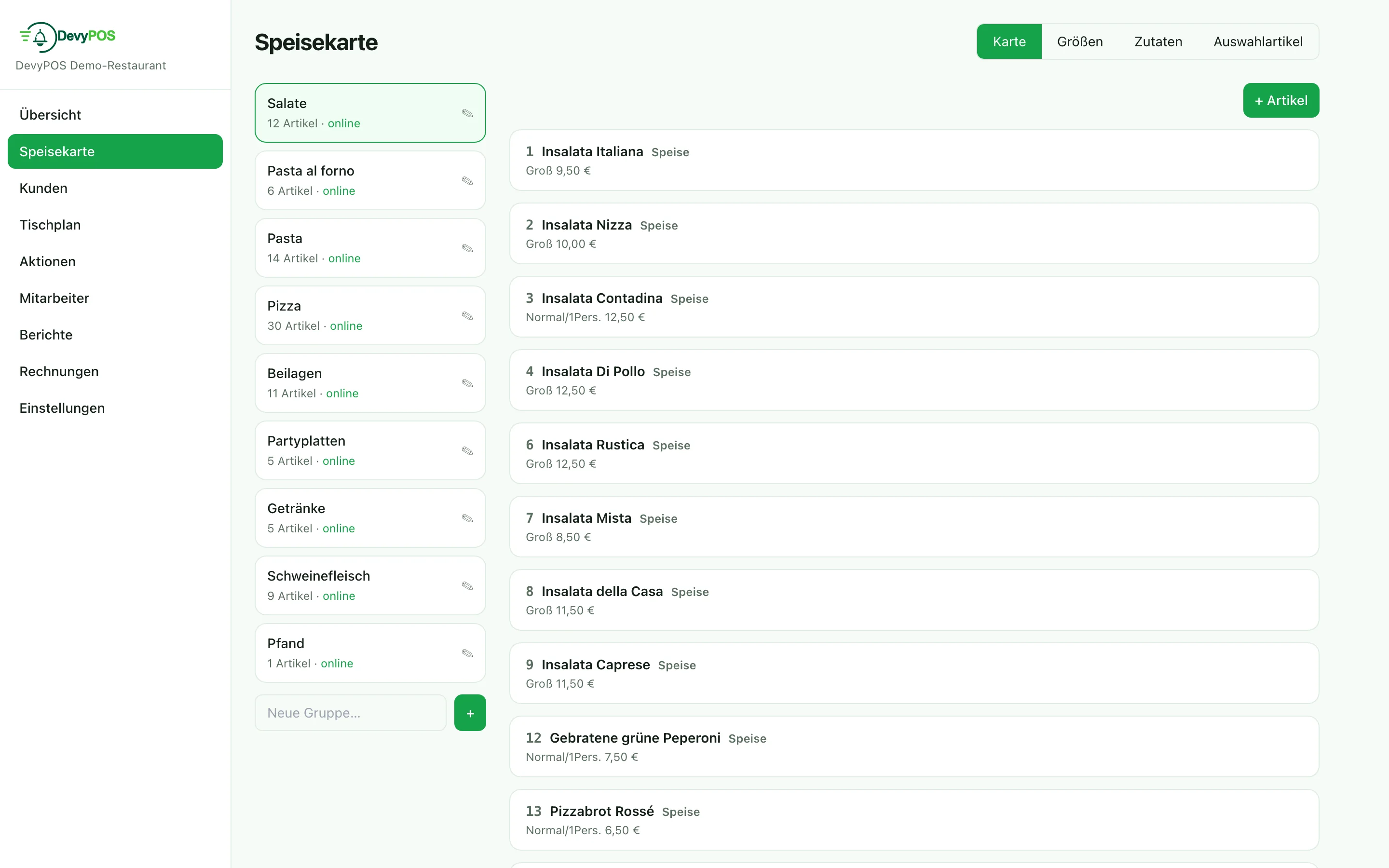This screenshot has height=868, width=1389.
Task: Open Insalata Contadina article
Action: click(914, 307)
